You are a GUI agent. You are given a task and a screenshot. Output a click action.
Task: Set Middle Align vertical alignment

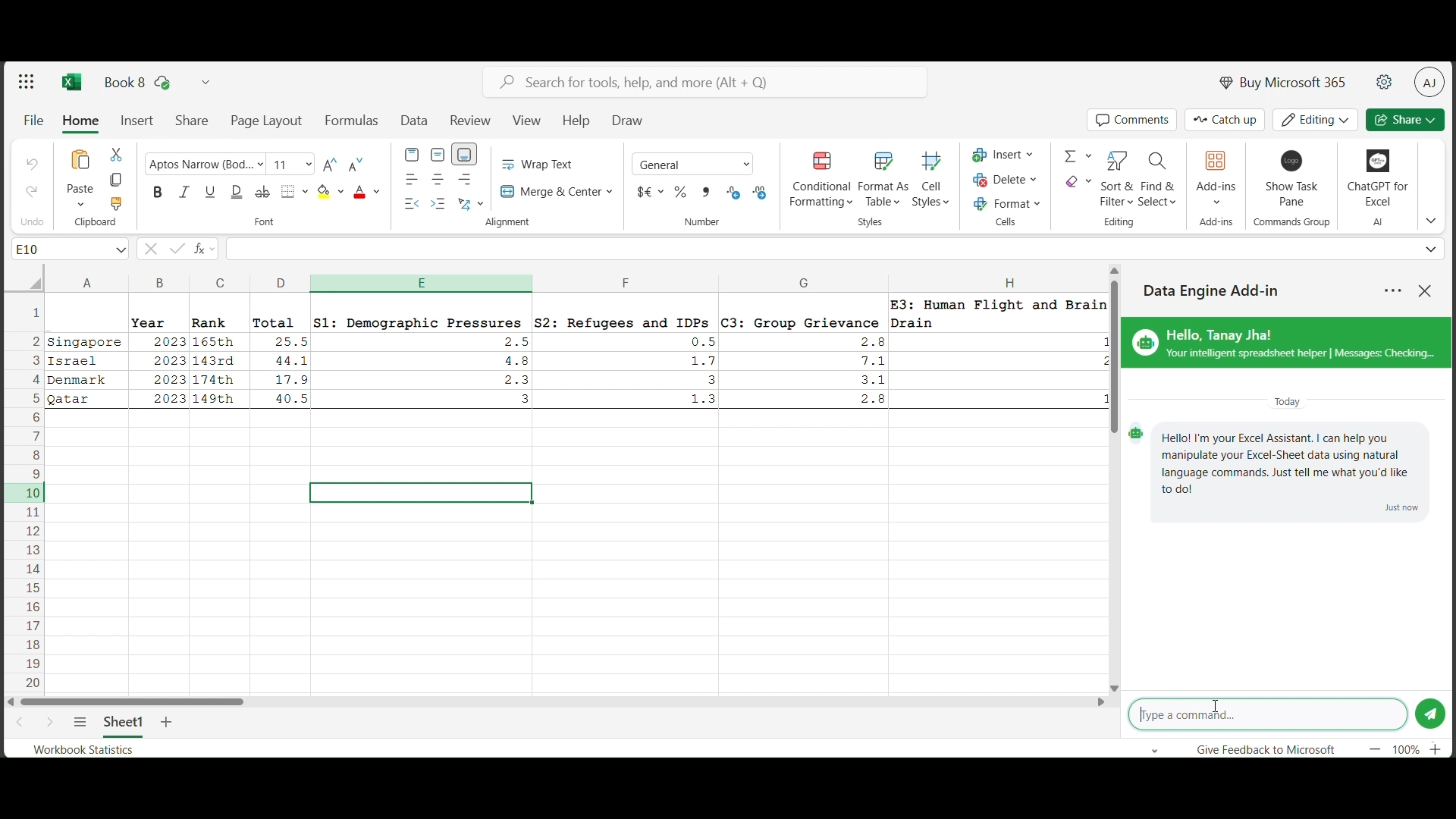point(439,155)
